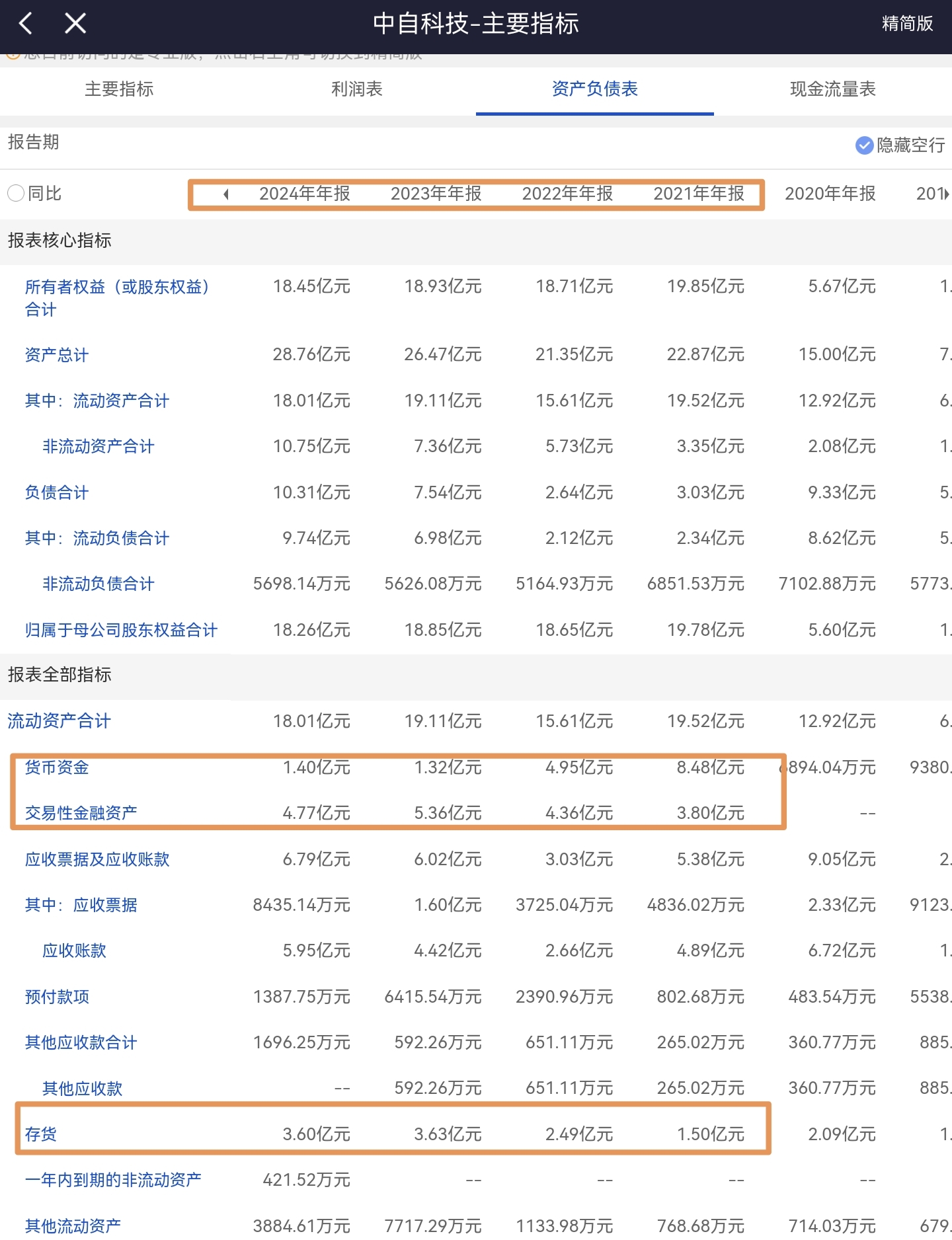Screen dimensions: 952x1240
Task: Open the 主要指标 tab
Action: click(119, 89)
